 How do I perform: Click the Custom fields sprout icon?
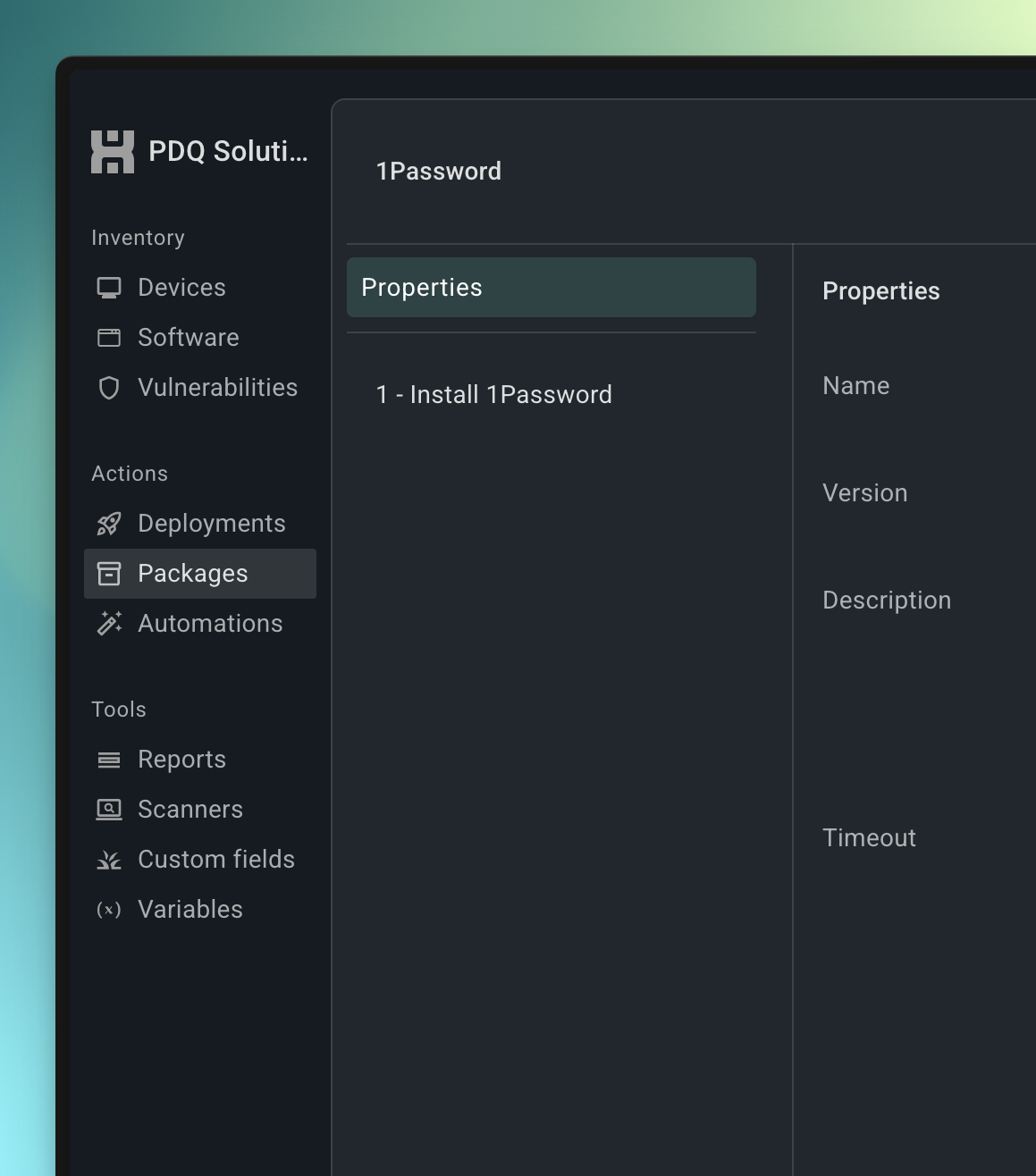pyautogui.click(x=109, y=860)
